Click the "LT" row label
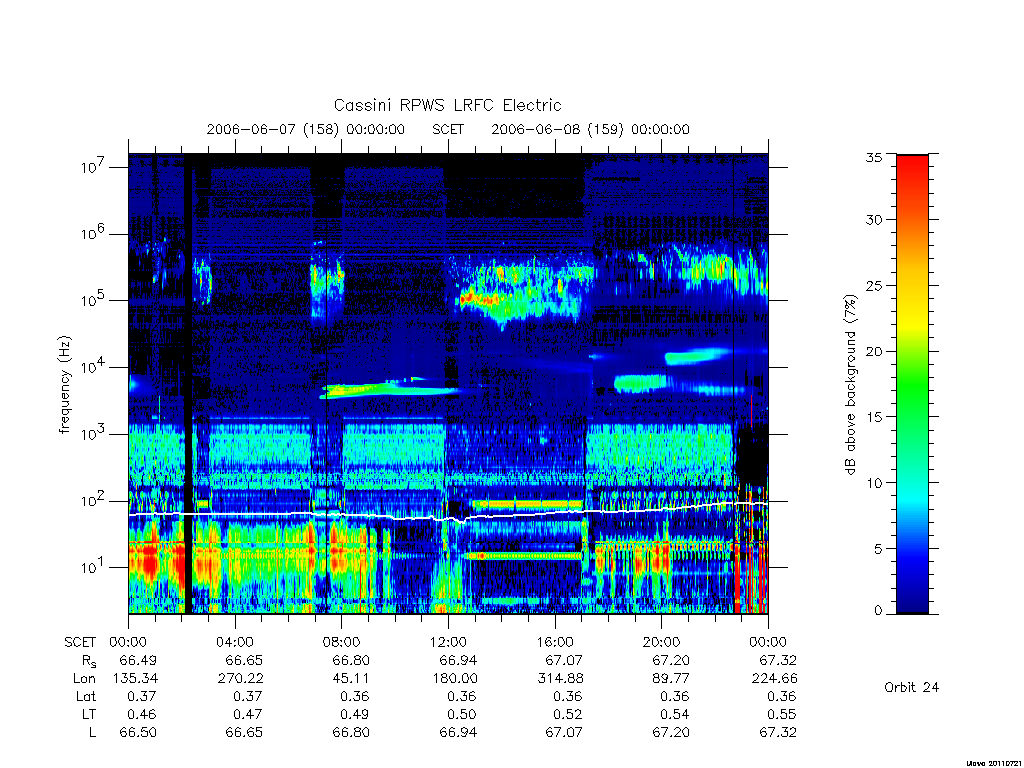1024x768 pixels. [x=89, y=714]
